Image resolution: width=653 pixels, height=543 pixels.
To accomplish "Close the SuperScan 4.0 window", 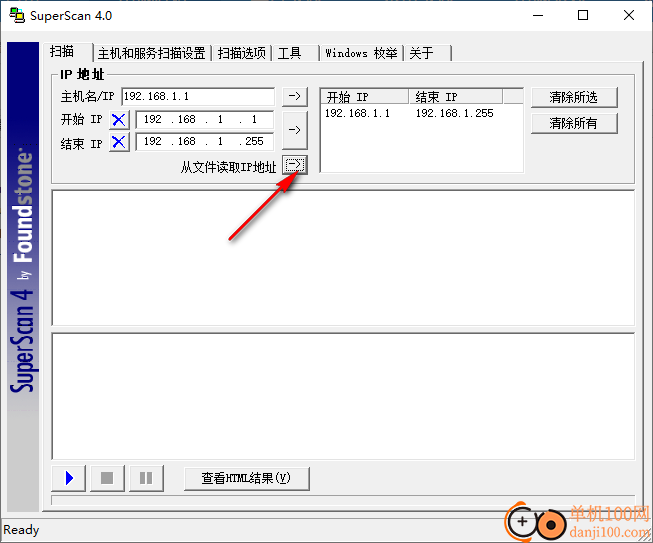I will (x=628, y=15).
